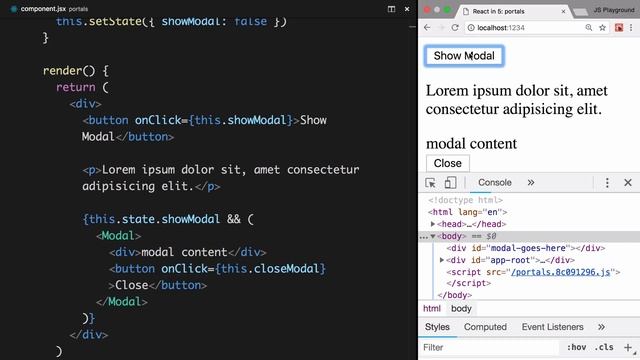Click the styles Filter input

pos(490,347)
